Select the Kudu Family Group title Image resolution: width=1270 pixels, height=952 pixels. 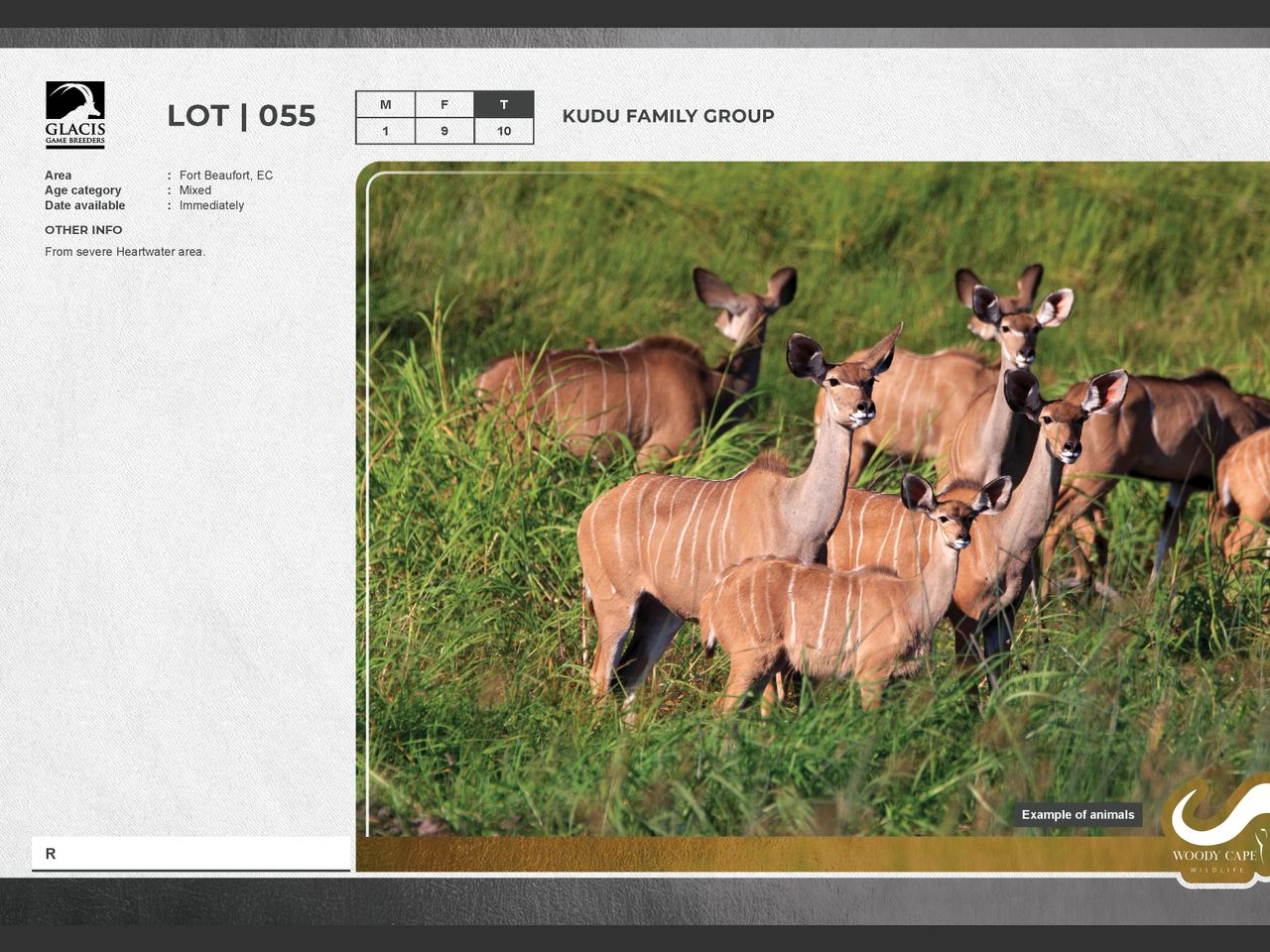[x=668, y=116]
